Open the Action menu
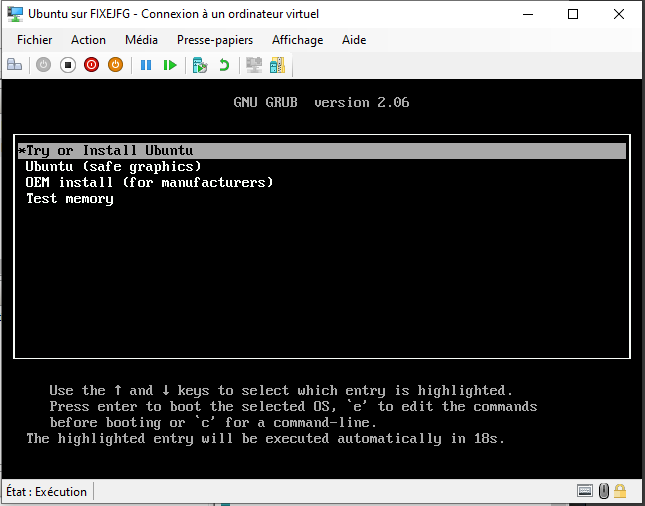 88,40
